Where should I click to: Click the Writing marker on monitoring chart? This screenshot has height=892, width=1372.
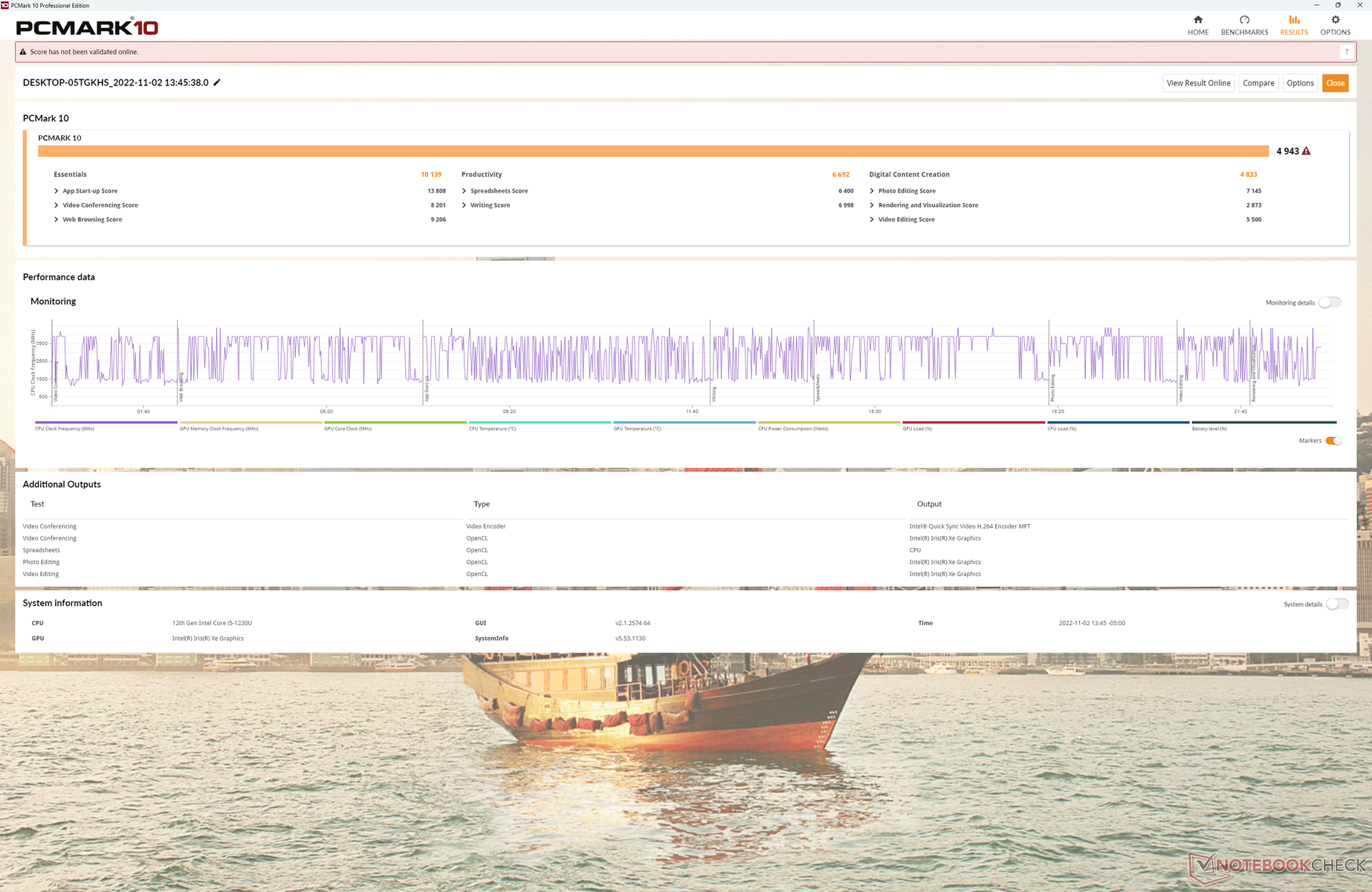[714, 394]
